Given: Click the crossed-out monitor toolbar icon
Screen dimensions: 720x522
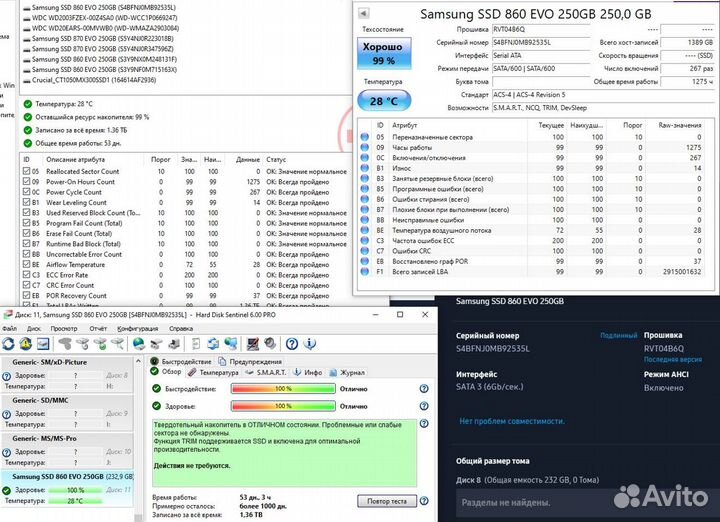Looking at the screenshot, I should click(252, 343).
